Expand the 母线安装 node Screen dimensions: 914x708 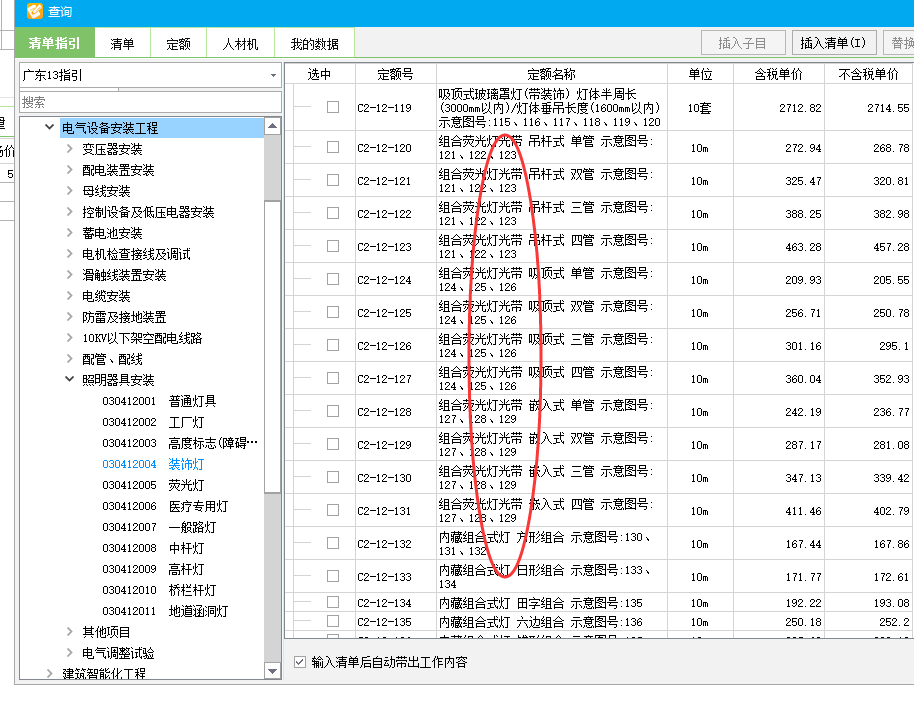pyautogui.click(x=70, y=191)
